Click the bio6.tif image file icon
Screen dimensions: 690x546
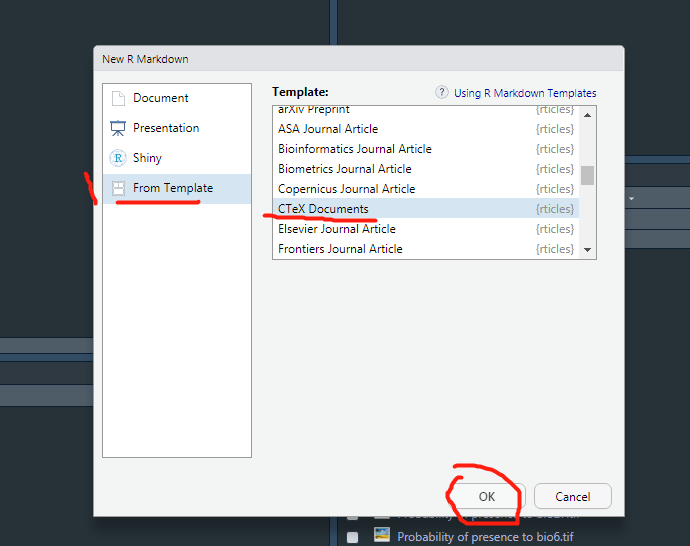[x=382, y=535]
